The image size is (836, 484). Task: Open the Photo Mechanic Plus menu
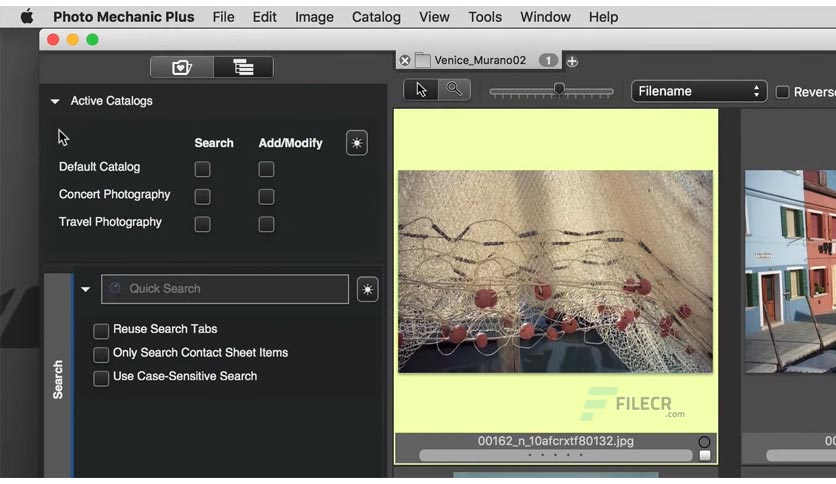click(x=124, y=17)
